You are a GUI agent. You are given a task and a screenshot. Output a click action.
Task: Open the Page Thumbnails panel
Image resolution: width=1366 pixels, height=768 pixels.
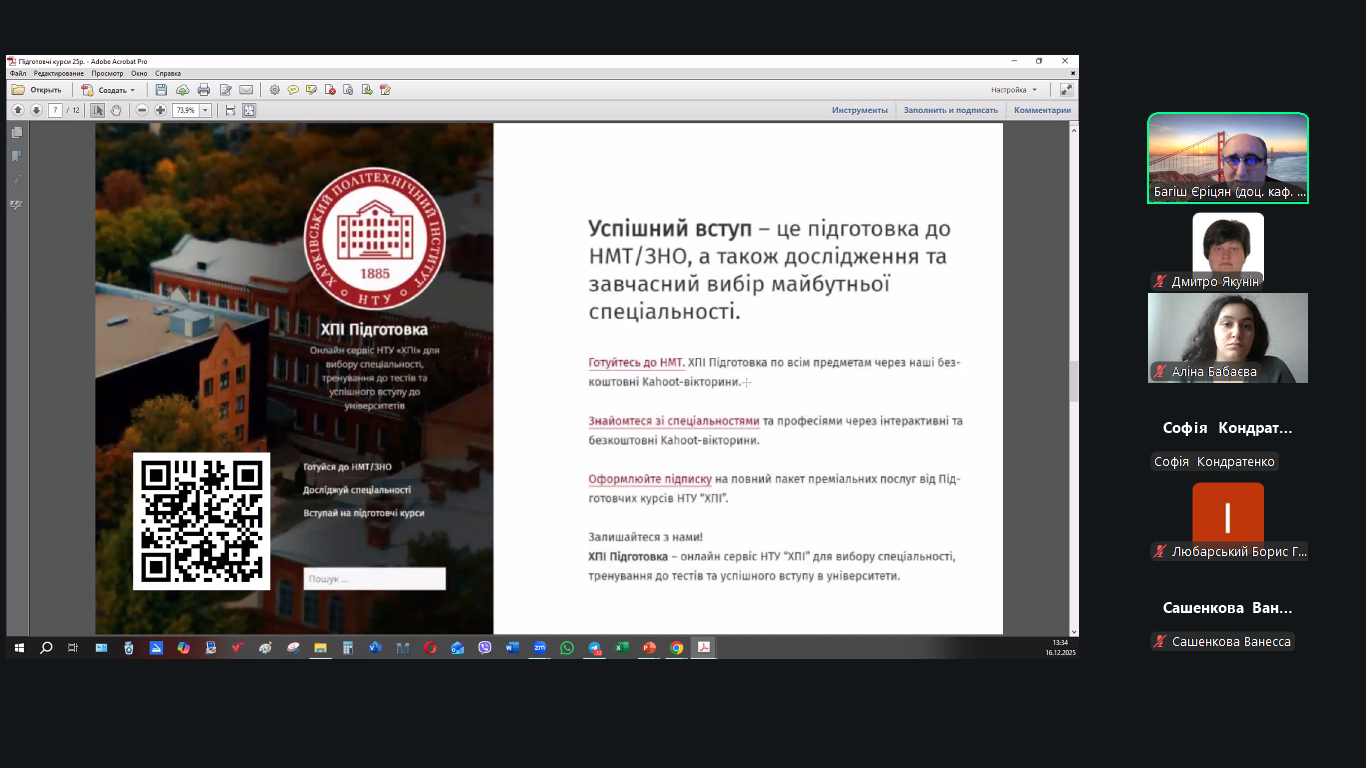17,132
